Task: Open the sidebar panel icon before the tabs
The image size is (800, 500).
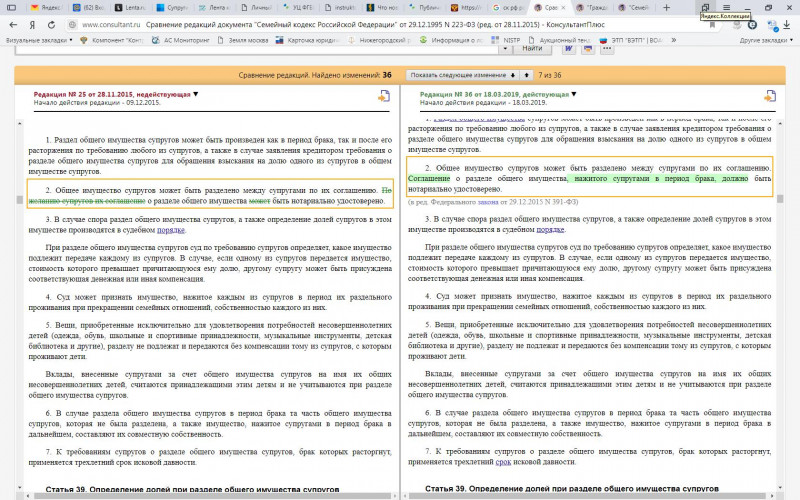Action: (x=11, y=8)
